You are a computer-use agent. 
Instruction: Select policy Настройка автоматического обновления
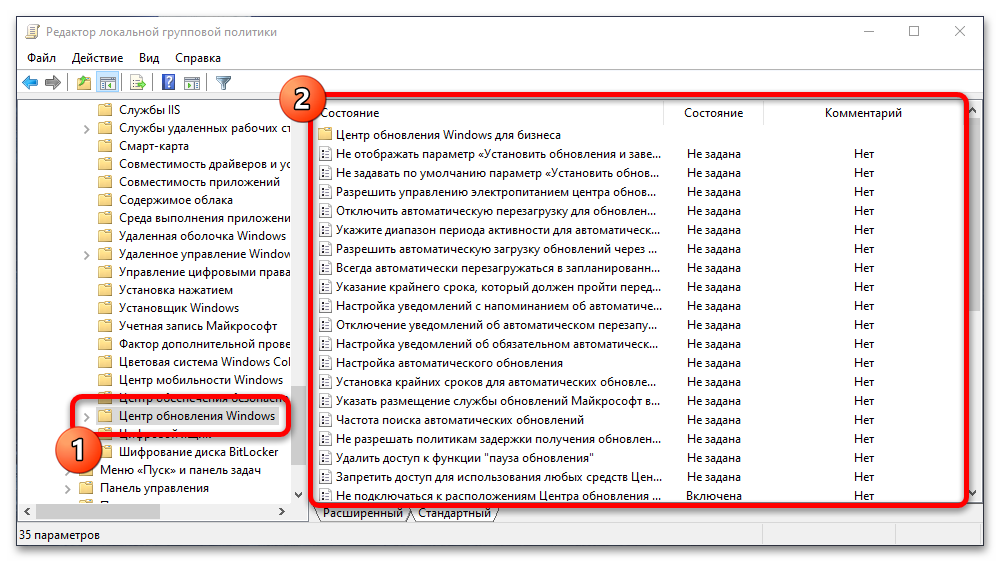(x=449, y=363)
